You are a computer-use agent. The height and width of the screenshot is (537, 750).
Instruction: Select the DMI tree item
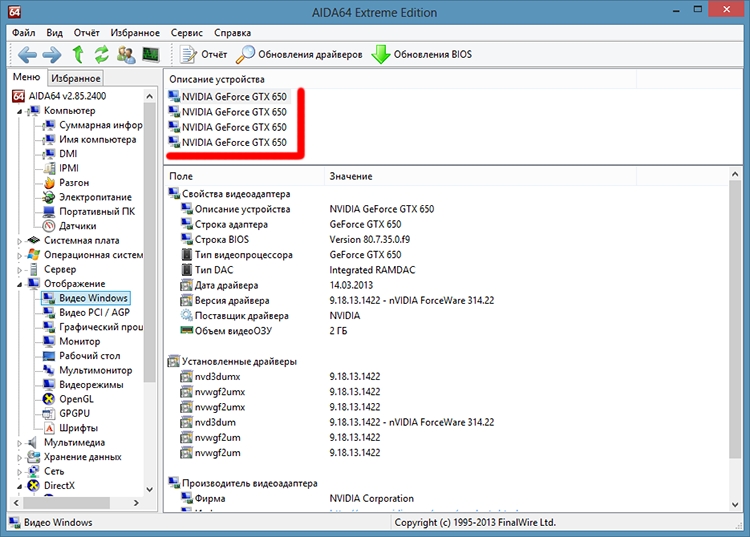[60, 154]
